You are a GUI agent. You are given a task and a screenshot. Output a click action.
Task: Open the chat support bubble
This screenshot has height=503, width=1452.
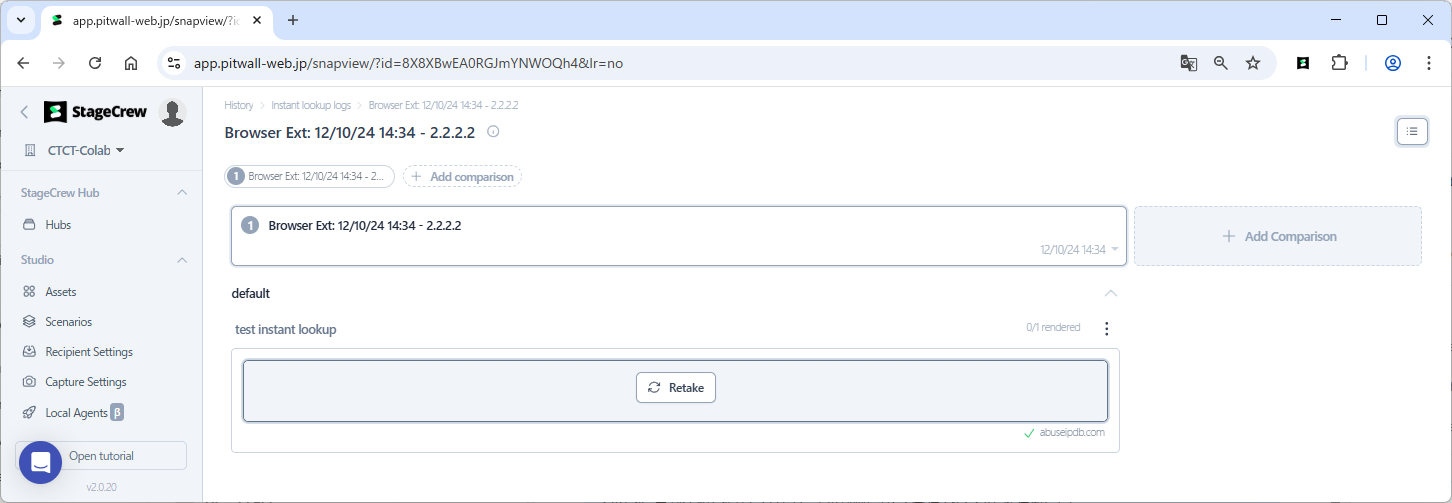pyautogui.click(x=40, y=462)
